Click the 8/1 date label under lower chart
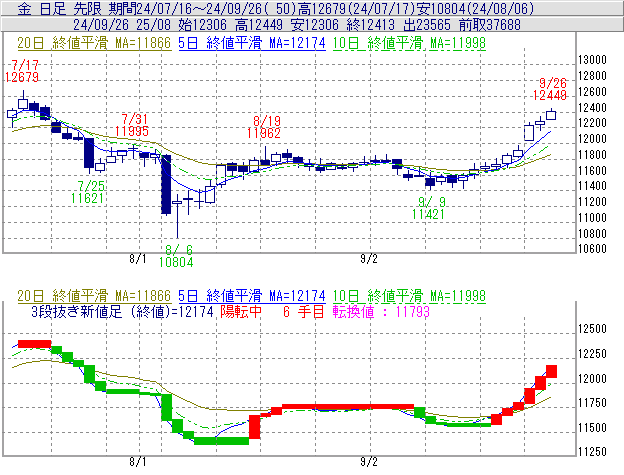This screenshot has height=475, width=624. pyautogui.click(x=138, y=462)
